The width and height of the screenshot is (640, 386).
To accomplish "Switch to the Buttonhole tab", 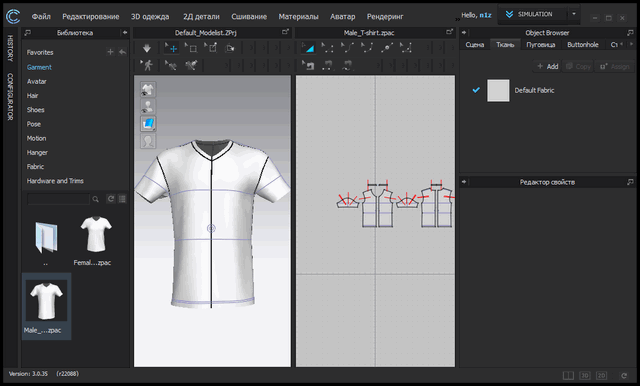I will click(x=583, y=44).
